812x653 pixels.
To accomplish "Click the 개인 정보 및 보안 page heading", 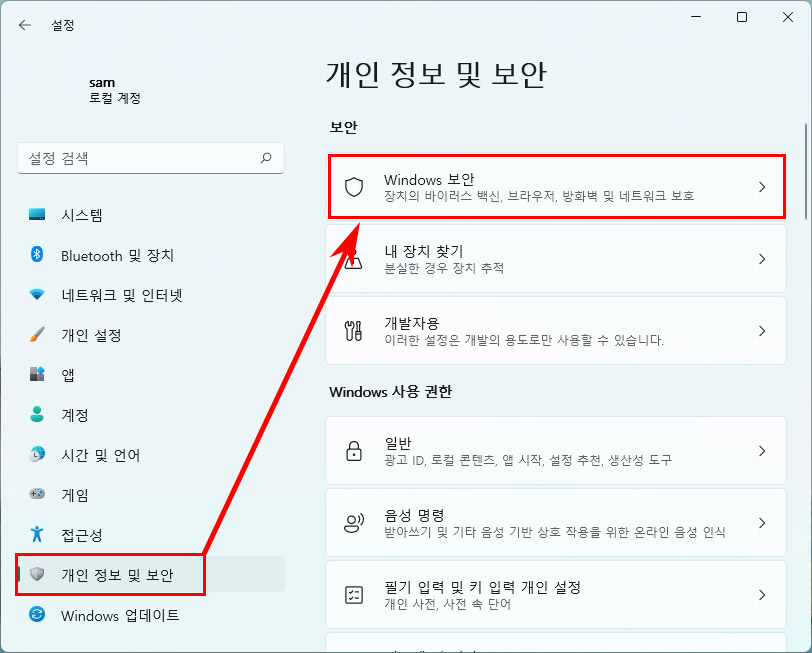I will coord(436,74).
